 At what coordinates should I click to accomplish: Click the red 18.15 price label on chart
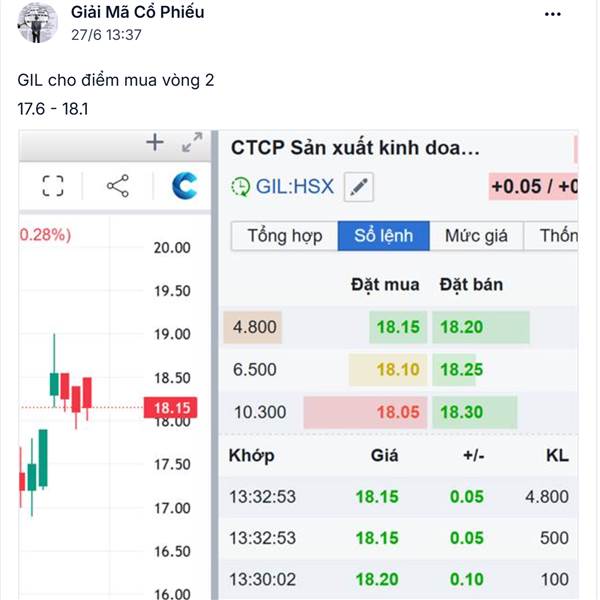pyautogui.click(x=171, y=408)
